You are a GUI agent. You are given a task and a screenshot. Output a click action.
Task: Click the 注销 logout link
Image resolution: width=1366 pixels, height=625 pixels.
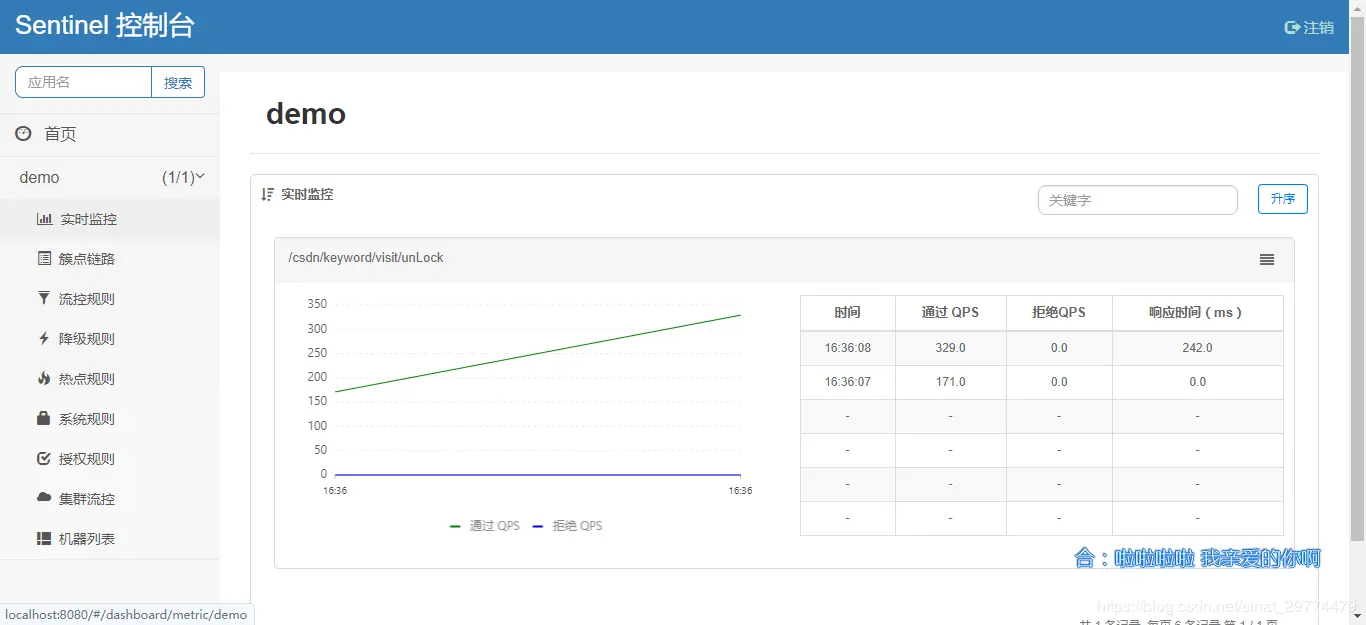point(1309,28)
